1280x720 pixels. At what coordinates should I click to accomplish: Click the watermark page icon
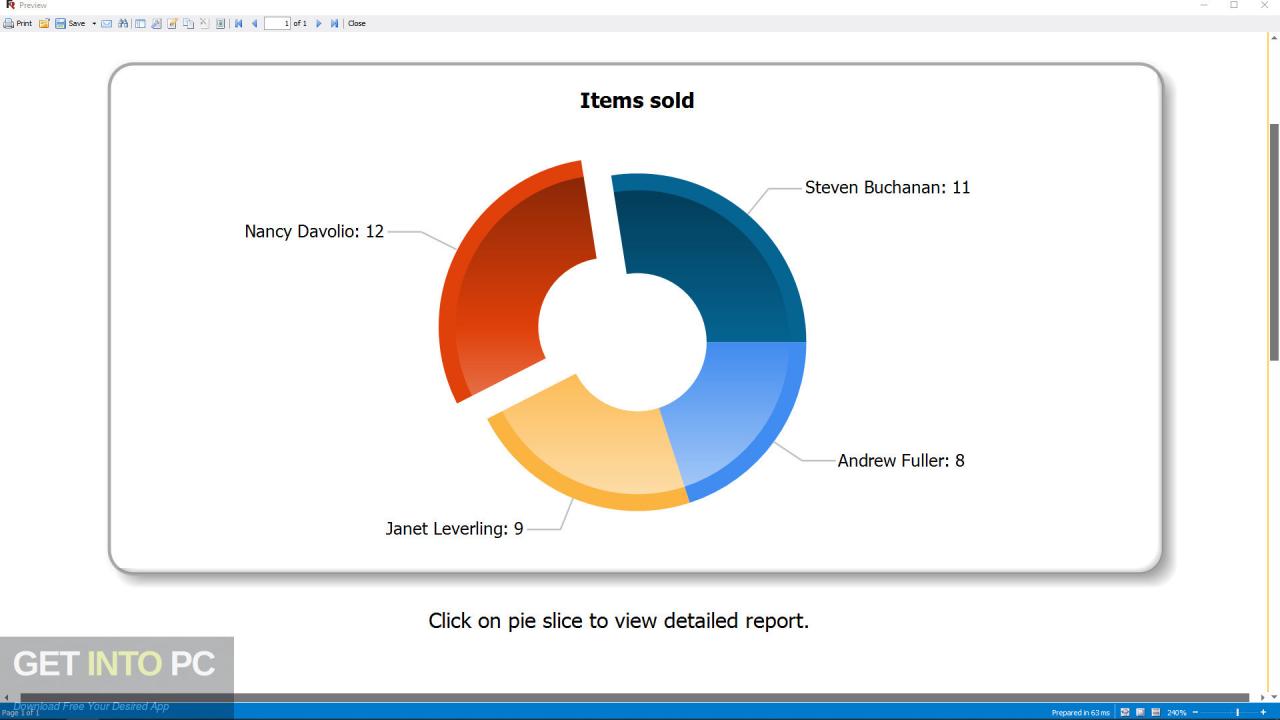(220, 23)
